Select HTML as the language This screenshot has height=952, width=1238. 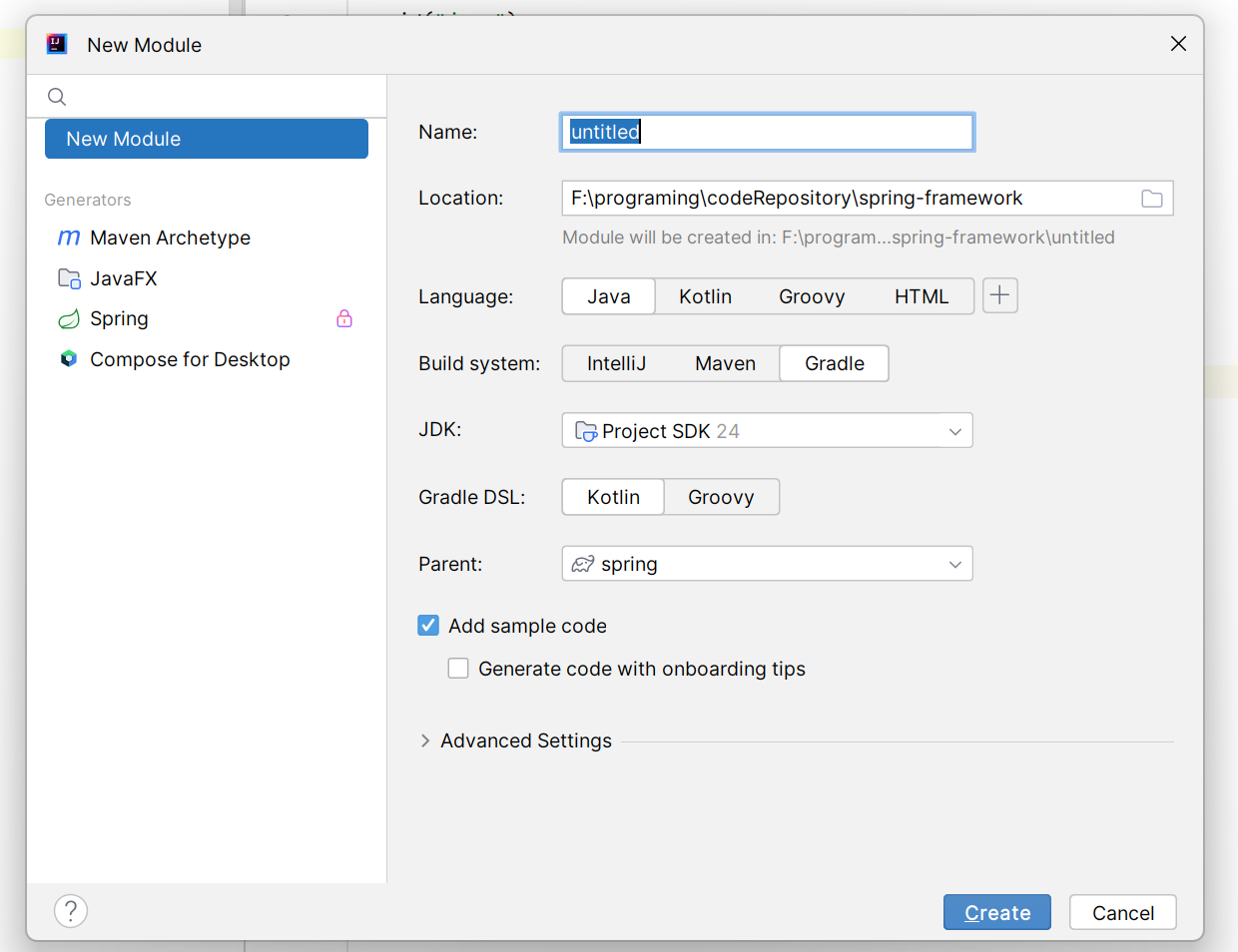click(x=922, y=296)
